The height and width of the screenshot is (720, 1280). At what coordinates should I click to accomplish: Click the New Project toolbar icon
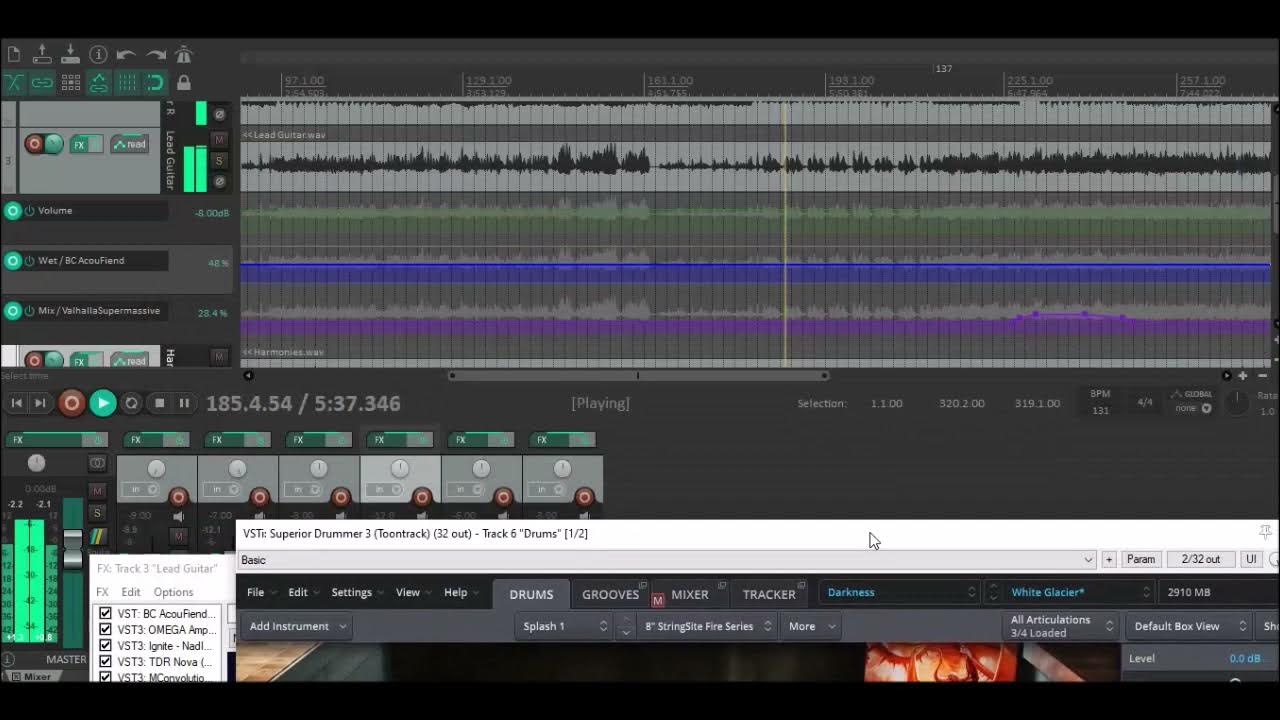click(x=14, y=54)
